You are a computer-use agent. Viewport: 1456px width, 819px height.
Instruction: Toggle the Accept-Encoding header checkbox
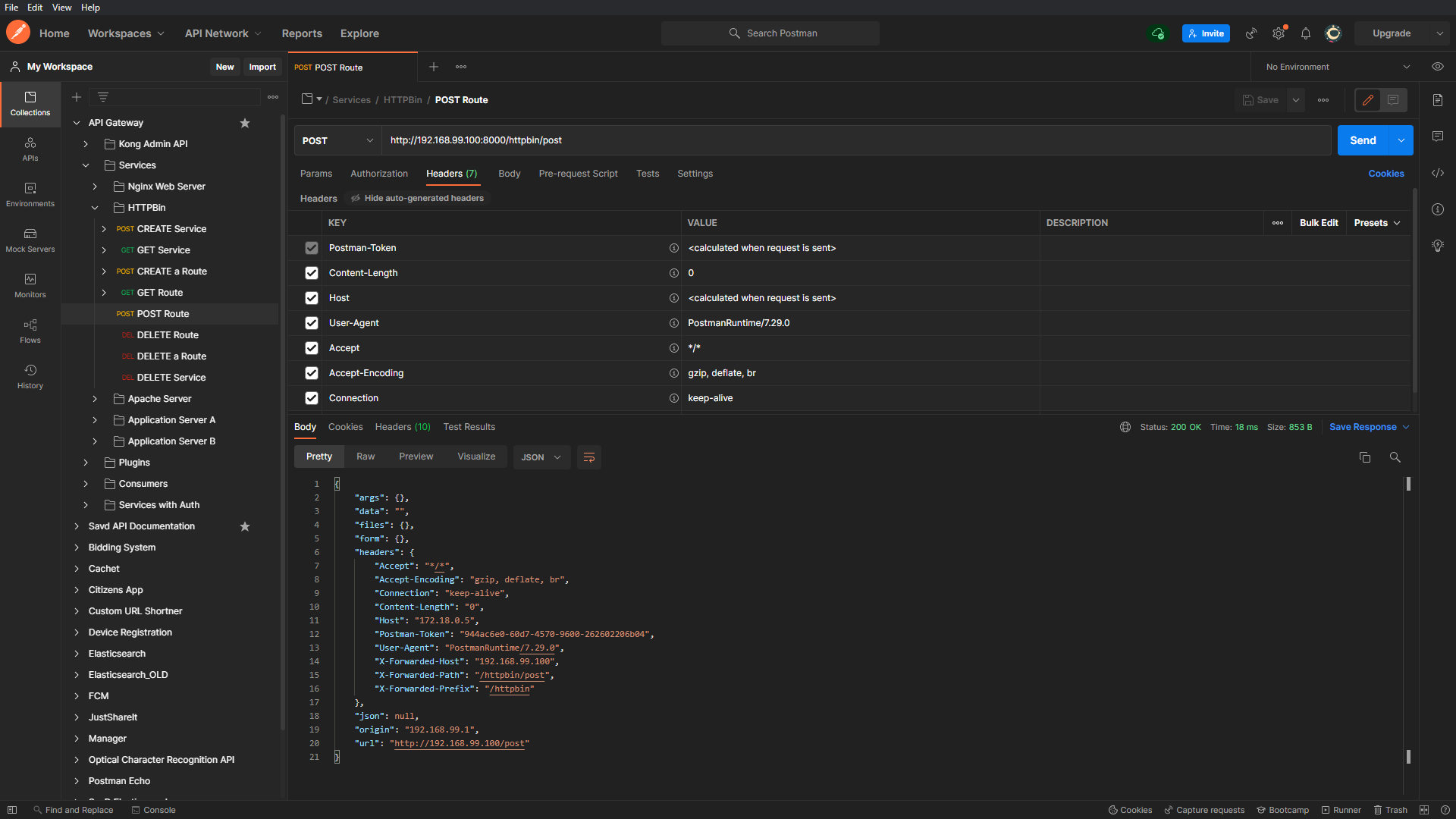(x=312, y=373)
